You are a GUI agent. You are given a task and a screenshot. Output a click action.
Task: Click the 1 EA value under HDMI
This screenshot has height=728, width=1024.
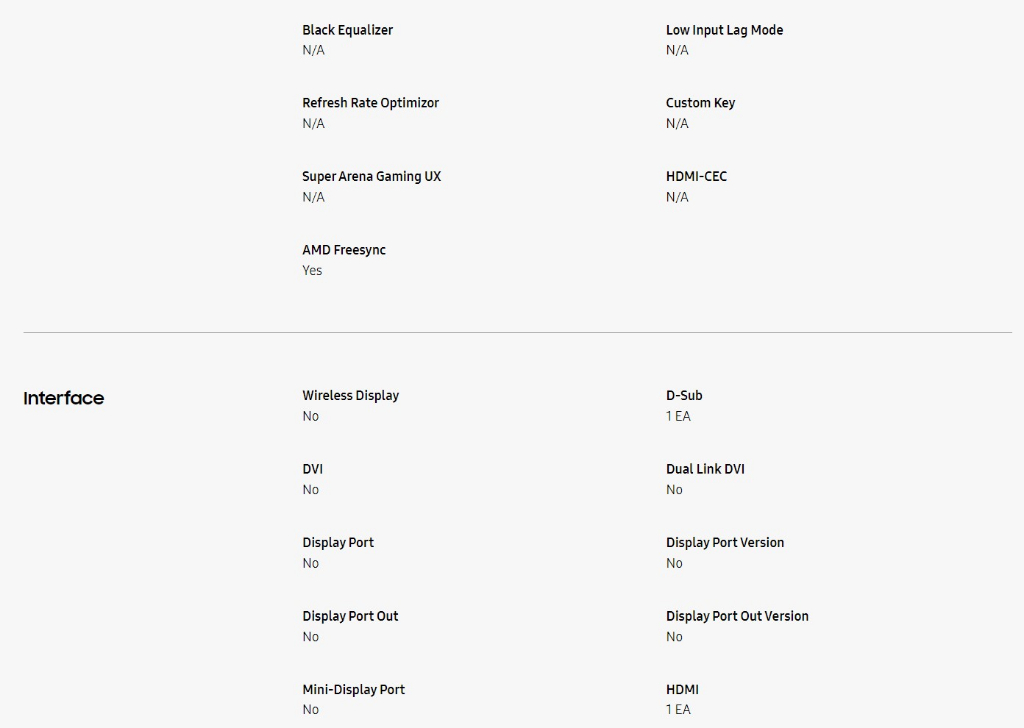point(678,709)
